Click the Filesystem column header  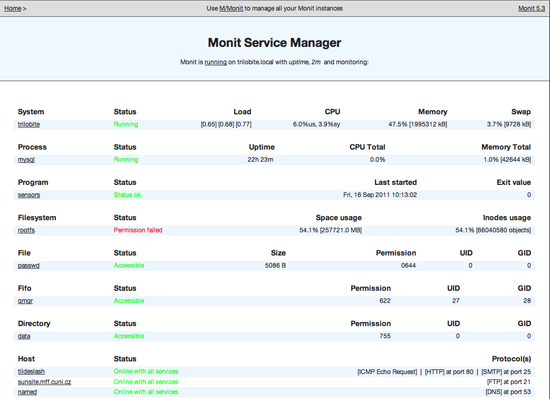pyautogui.click(x=37, y=218)
